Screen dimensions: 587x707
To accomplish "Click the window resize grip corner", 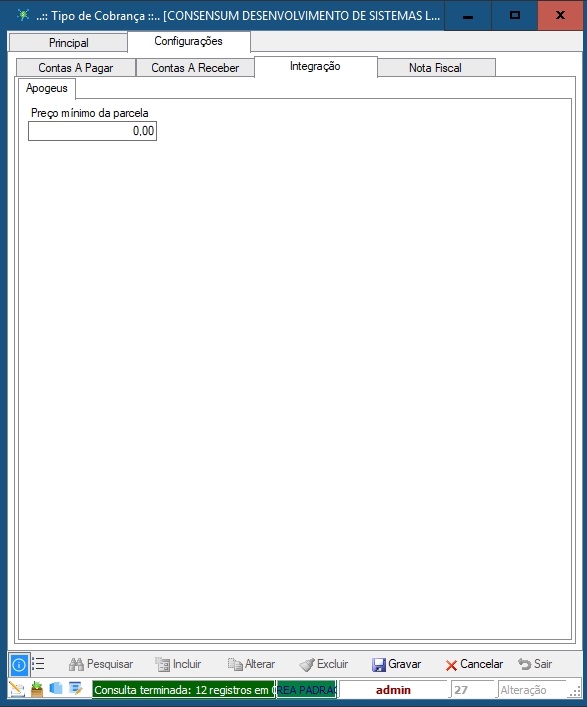I will (576, 692).
